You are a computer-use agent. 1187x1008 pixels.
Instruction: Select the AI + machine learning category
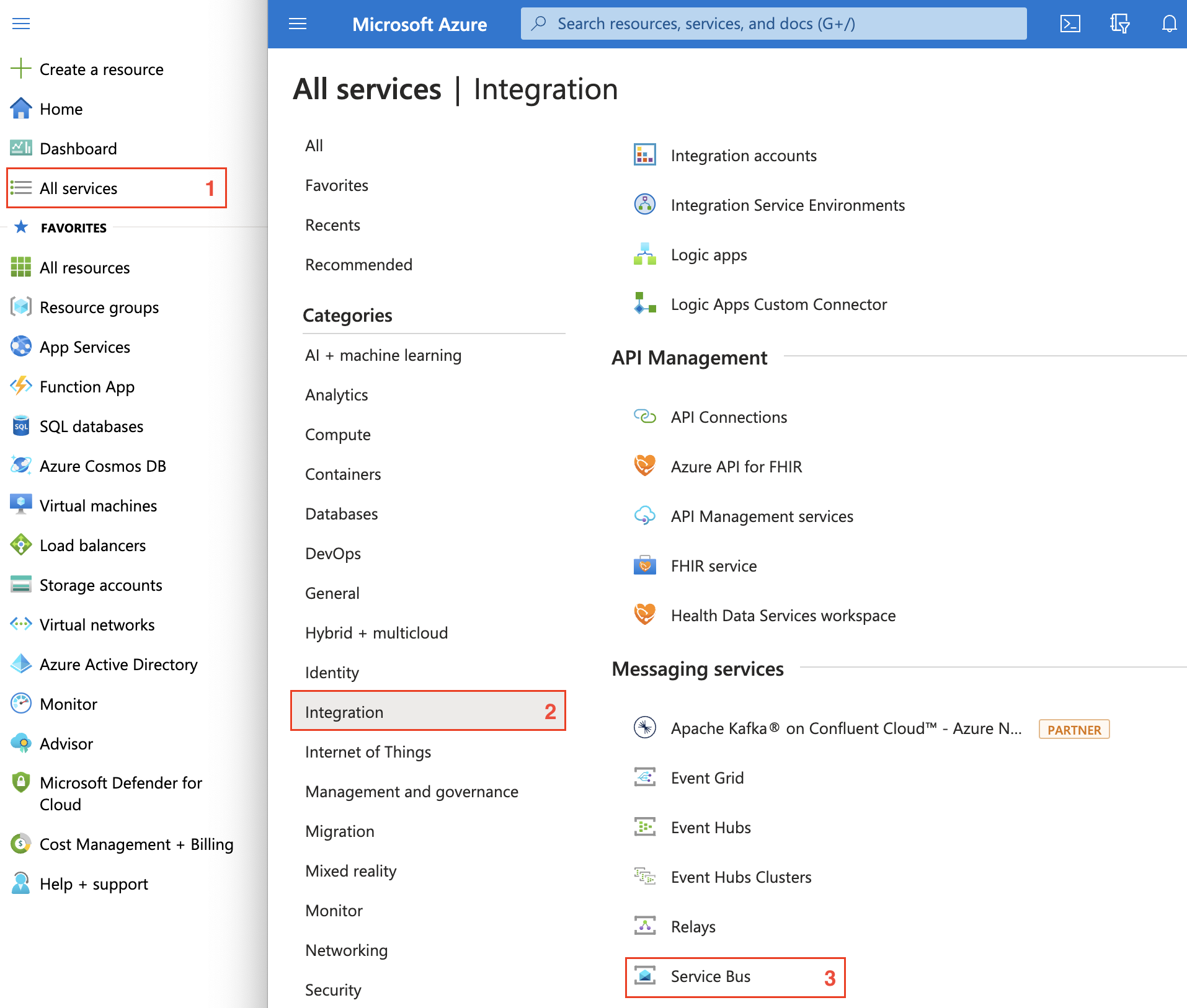383,355
